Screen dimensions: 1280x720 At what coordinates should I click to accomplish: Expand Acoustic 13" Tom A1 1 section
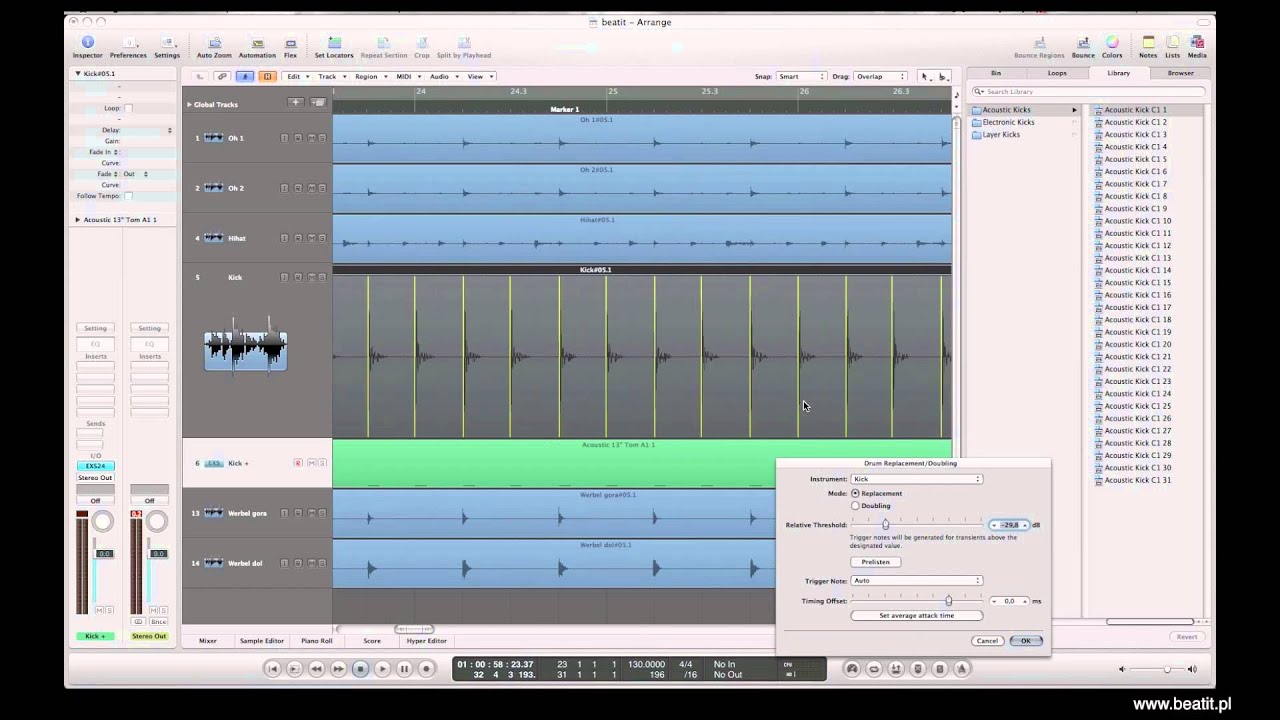click(78, 219)
